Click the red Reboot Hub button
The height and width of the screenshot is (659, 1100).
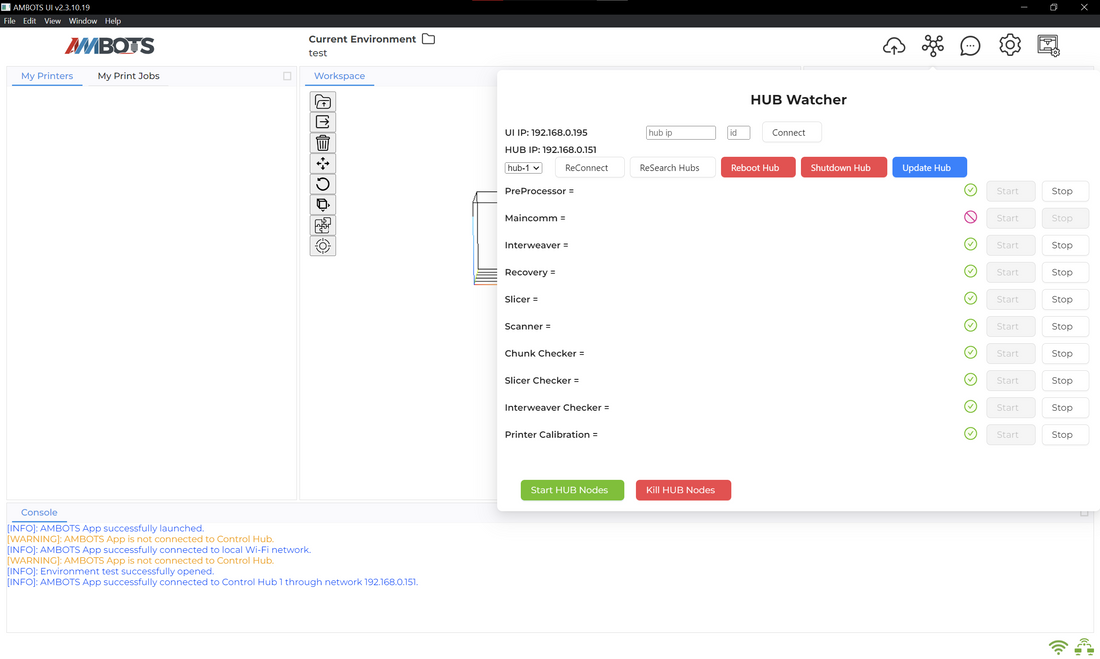756,168
